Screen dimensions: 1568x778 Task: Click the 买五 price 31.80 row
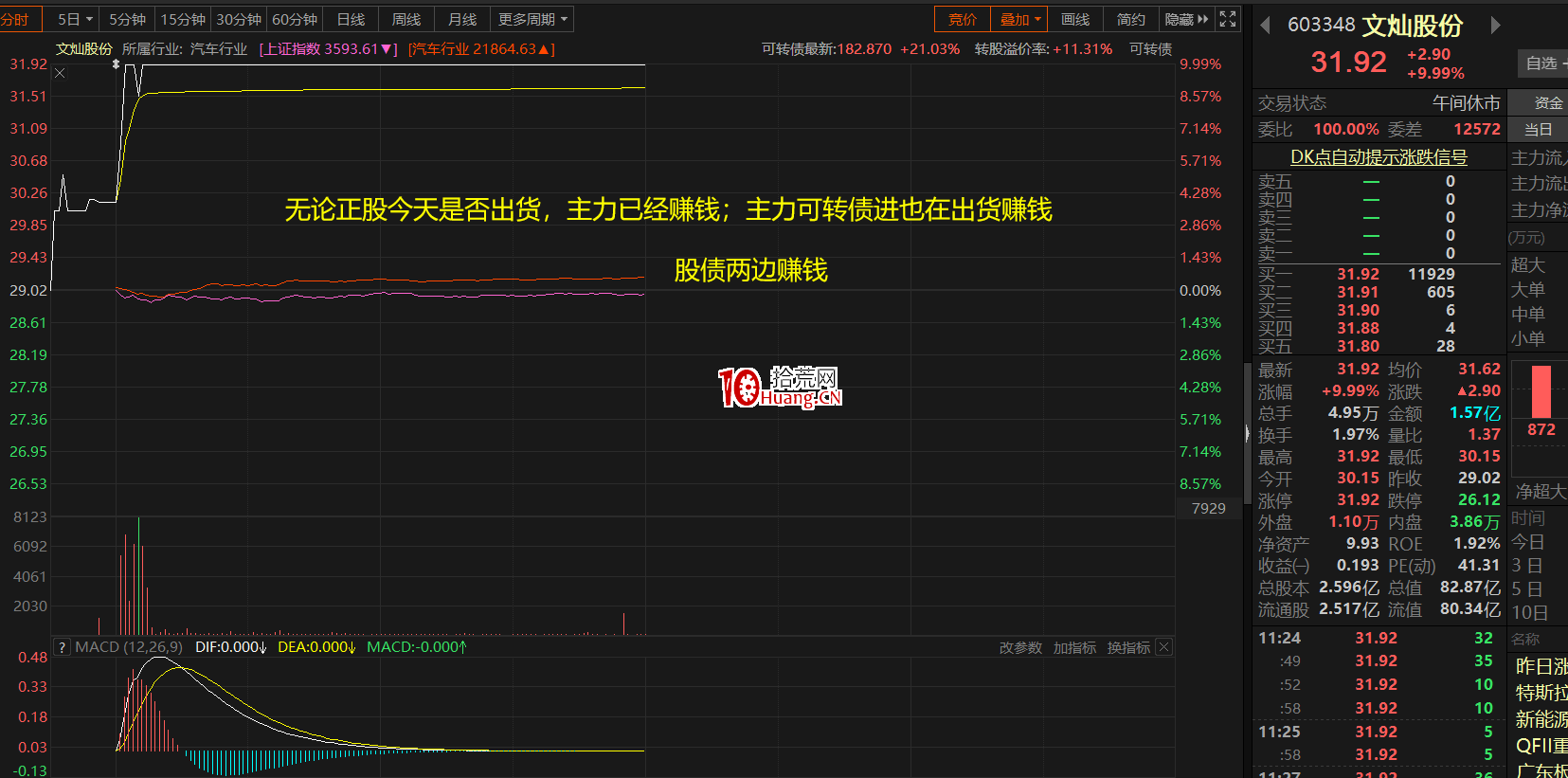pos(1379,346)
